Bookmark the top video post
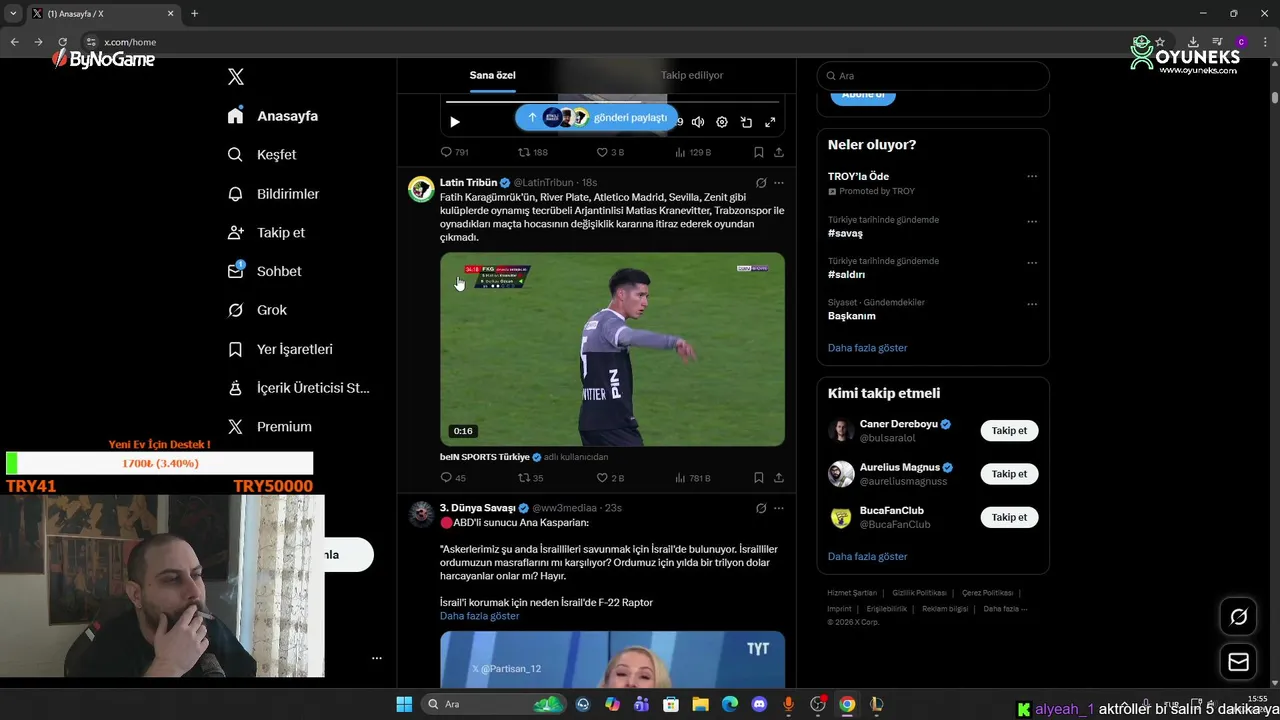1280x720 pixels. pos(759,152)
